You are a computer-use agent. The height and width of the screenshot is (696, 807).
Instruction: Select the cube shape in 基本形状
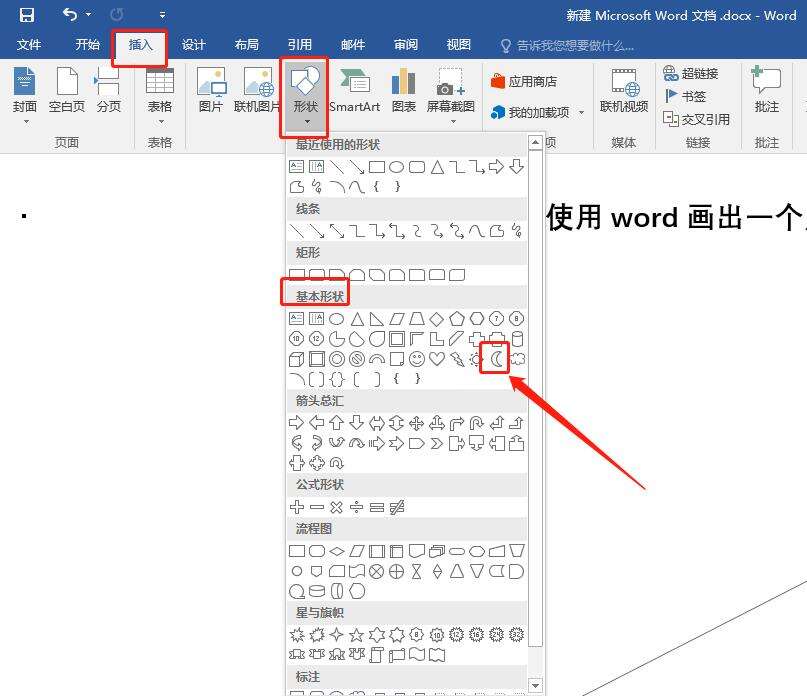click(296, 359)
